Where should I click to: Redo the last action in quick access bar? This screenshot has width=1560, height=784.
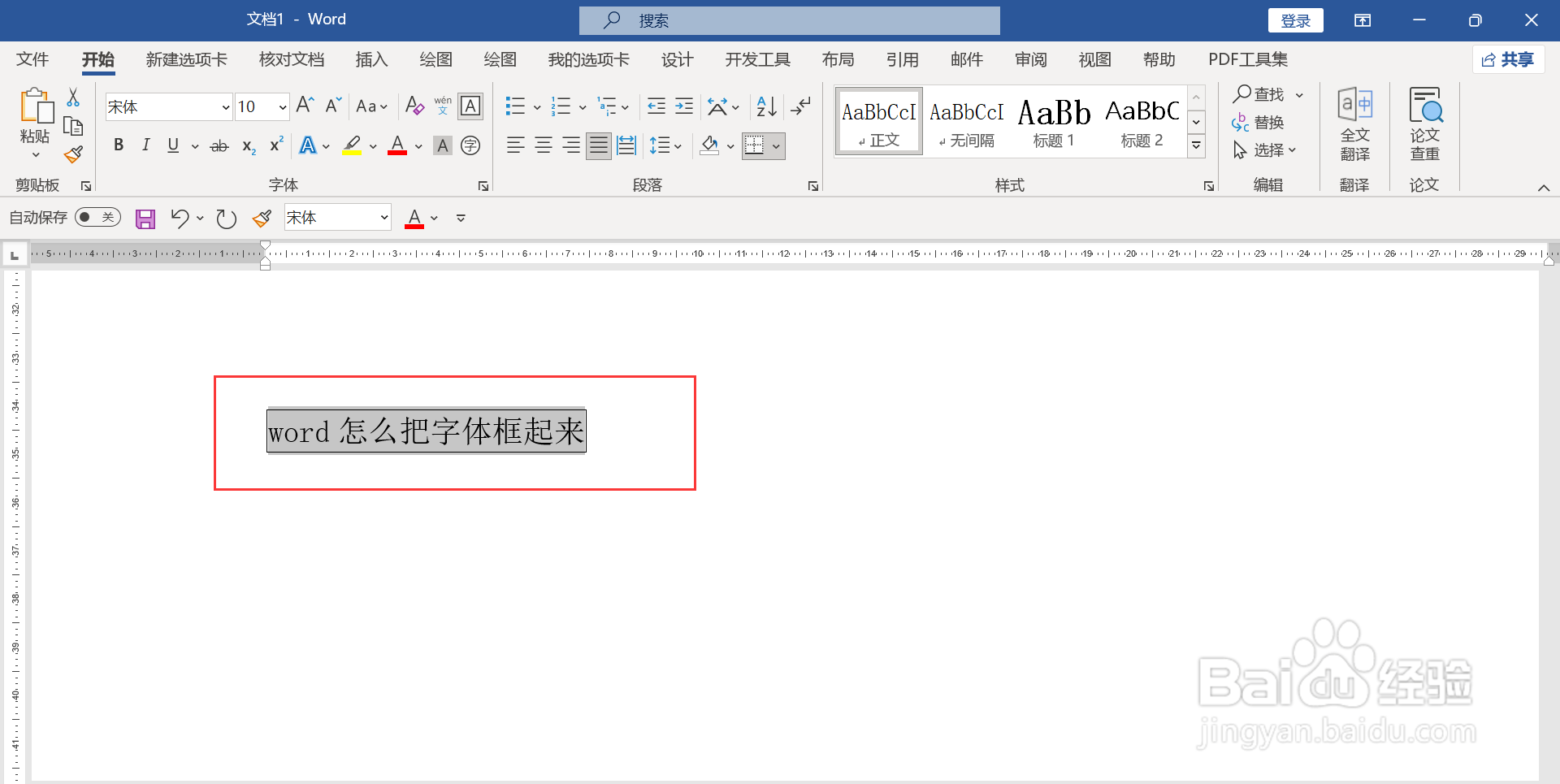point(226,219)
